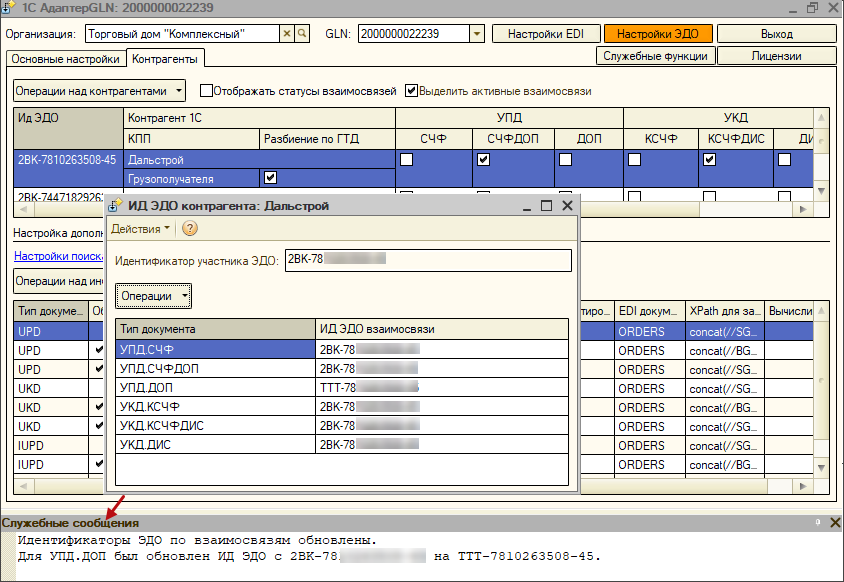844x582 pixels.
Task: Toggle ДОП checkbox for Дальстрой
Action: coord(565,159)
